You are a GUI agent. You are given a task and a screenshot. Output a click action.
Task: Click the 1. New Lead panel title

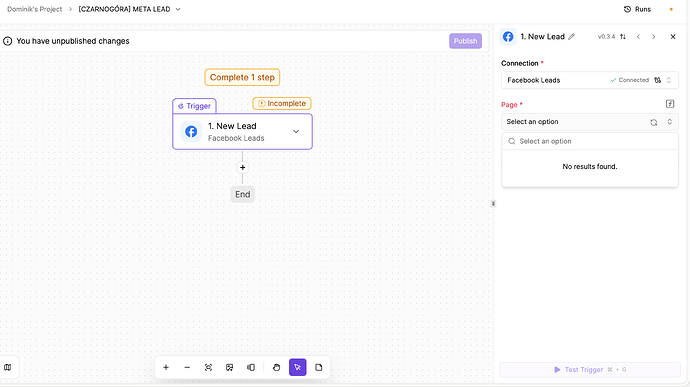point(543,37)
